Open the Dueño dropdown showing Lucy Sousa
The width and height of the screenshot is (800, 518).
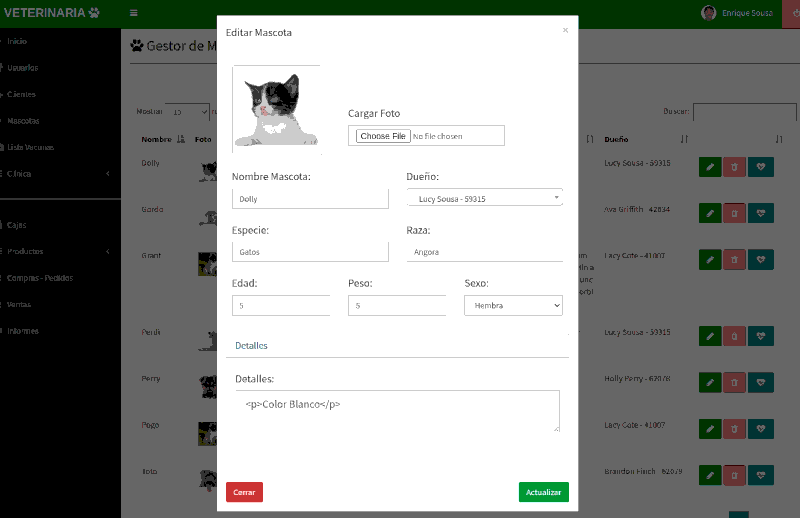click(x=485, y=198)
